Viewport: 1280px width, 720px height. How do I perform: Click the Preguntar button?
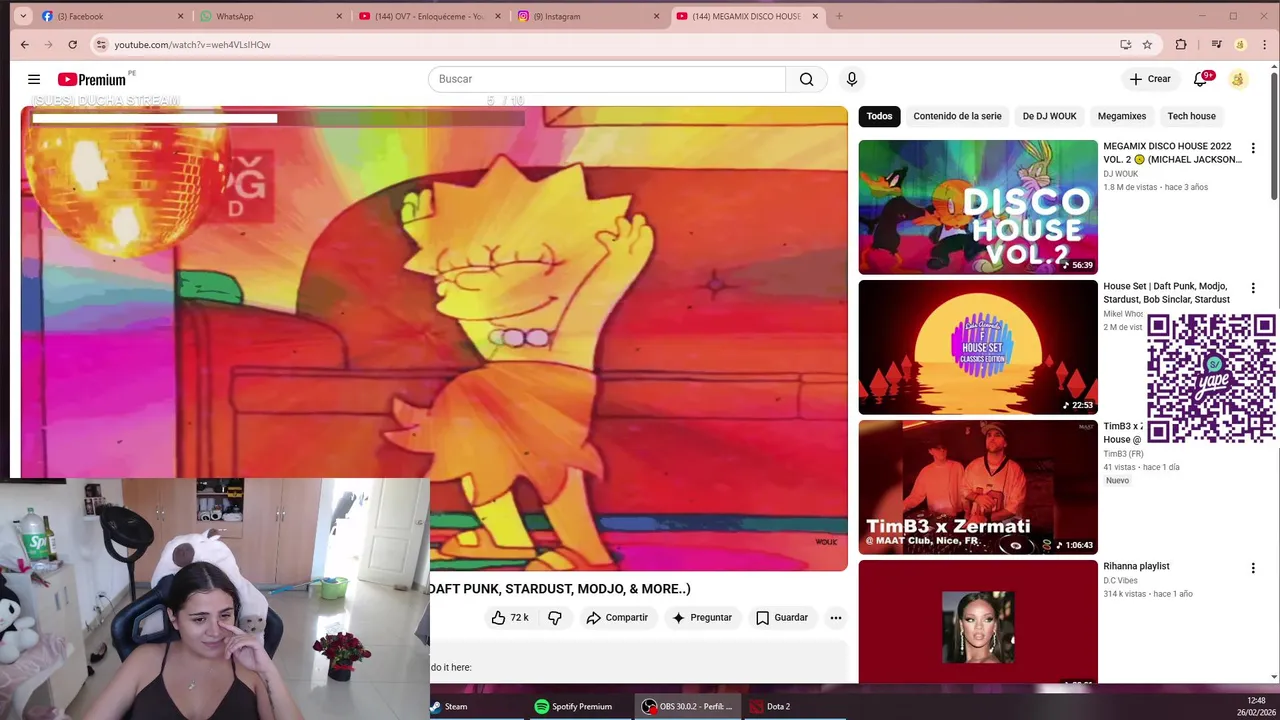tap(702, 618)
